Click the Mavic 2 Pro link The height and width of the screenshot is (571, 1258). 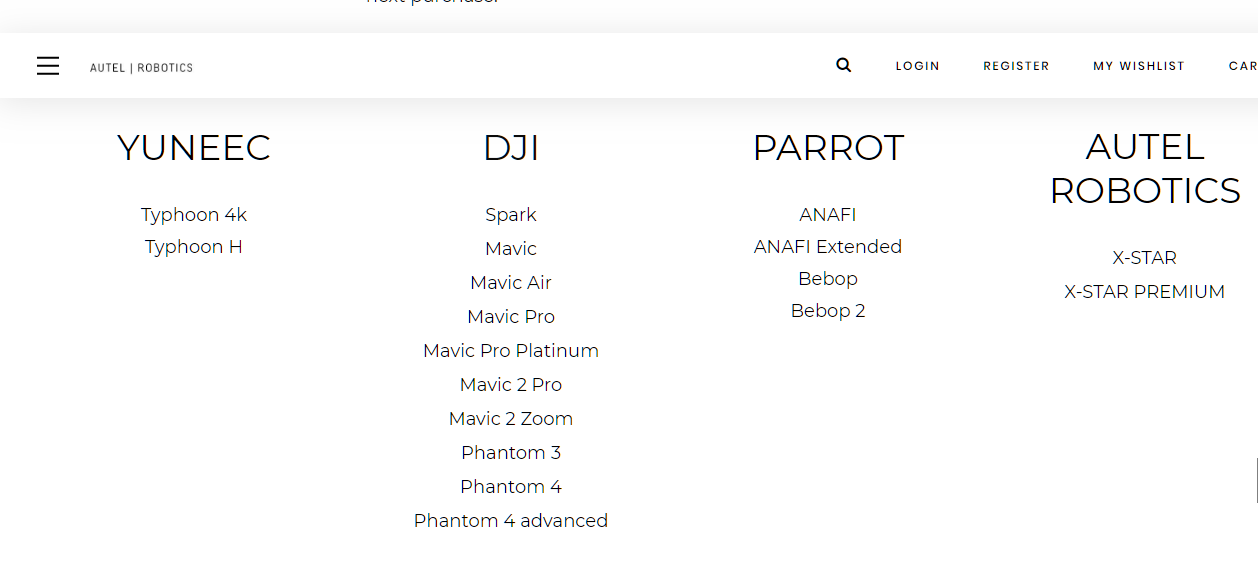[511, 385]
